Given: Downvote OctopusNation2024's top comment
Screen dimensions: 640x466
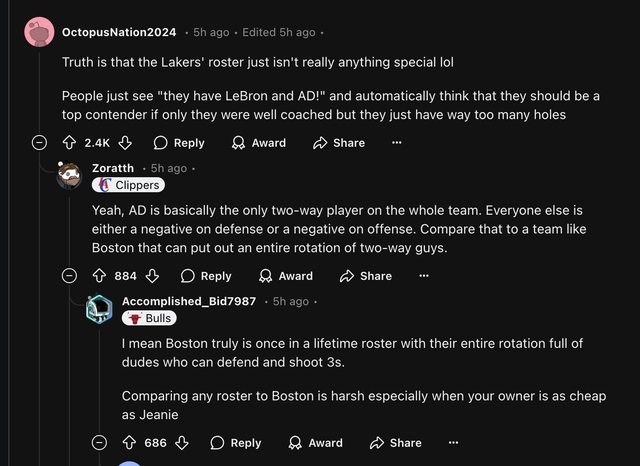Looking at the screenshot, I should [124, 143].
